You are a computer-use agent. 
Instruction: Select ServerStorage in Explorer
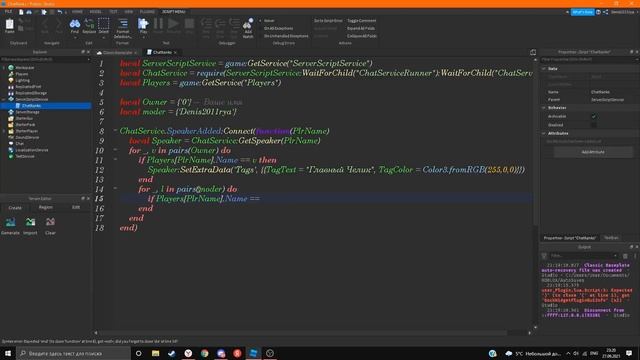27,112
